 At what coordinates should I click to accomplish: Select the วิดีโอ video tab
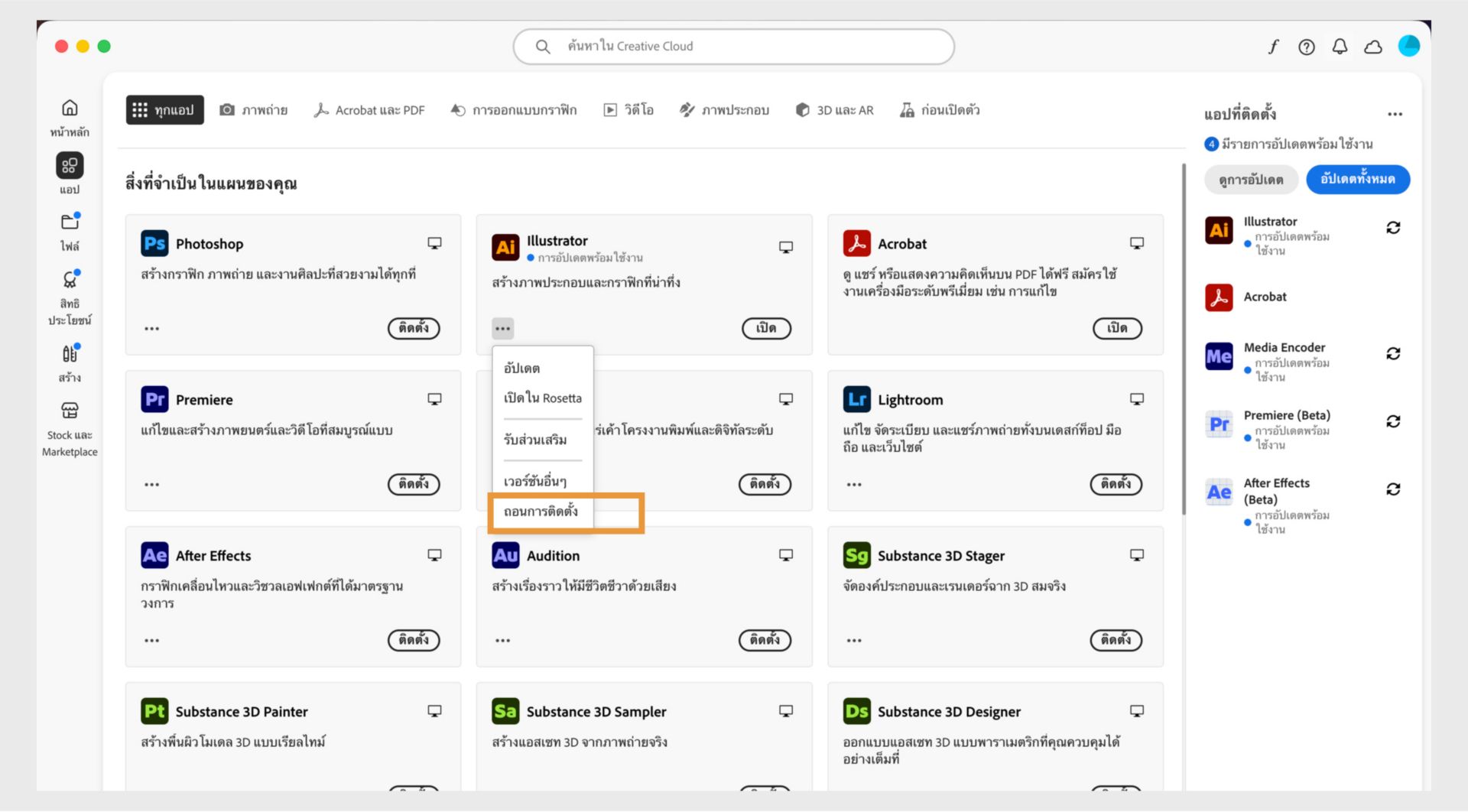tap(628, 110)
